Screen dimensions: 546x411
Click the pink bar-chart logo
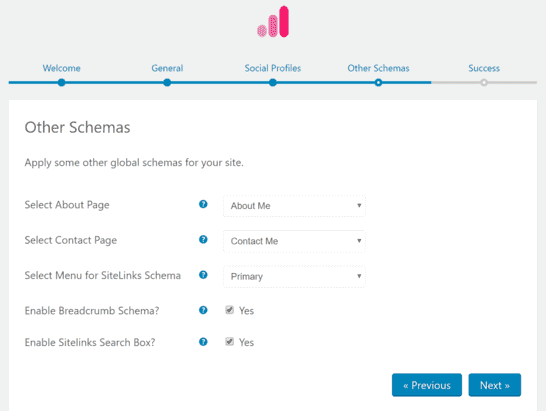point(273,22)
